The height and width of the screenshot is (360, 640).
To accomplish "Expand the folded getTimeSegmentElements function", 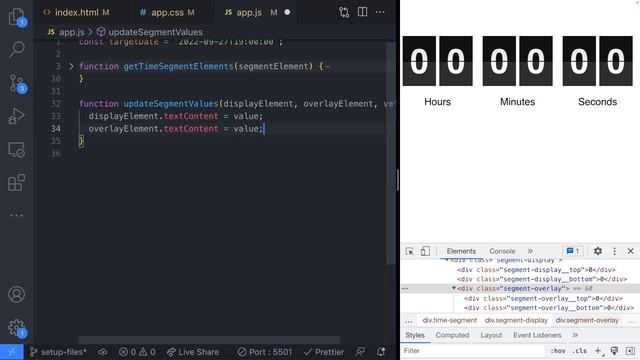I will coord(71,66).
